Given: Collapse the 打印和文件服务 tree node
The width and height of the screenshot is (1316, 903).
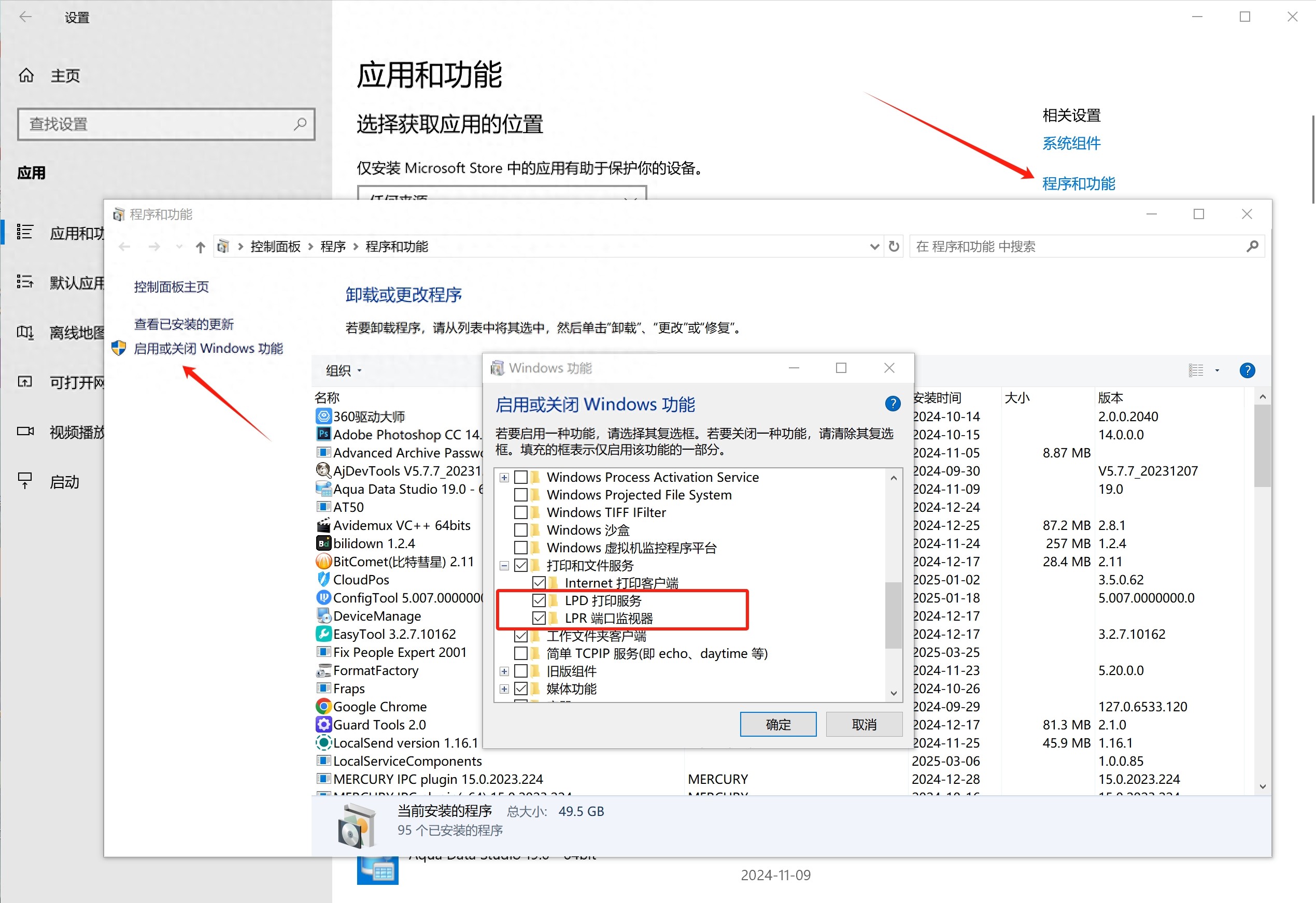Looking at the screenshot, I should click(x=504, y=566).
